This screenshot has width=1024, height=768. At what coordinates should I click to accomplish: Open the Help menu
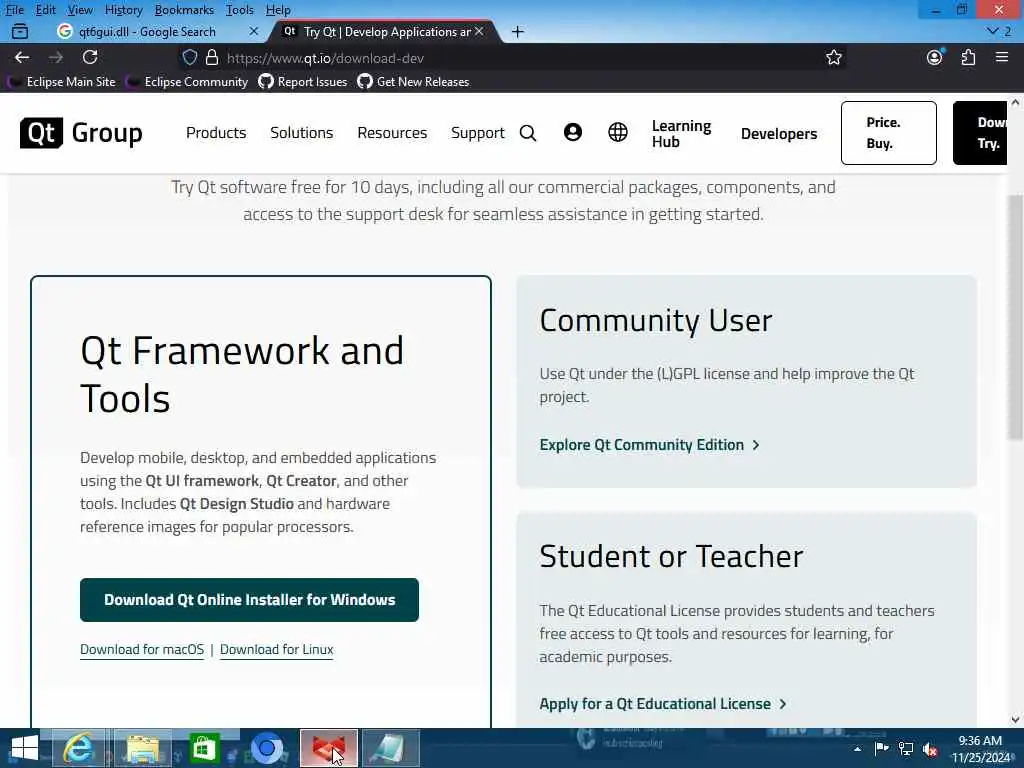click(x=278, y=10)
